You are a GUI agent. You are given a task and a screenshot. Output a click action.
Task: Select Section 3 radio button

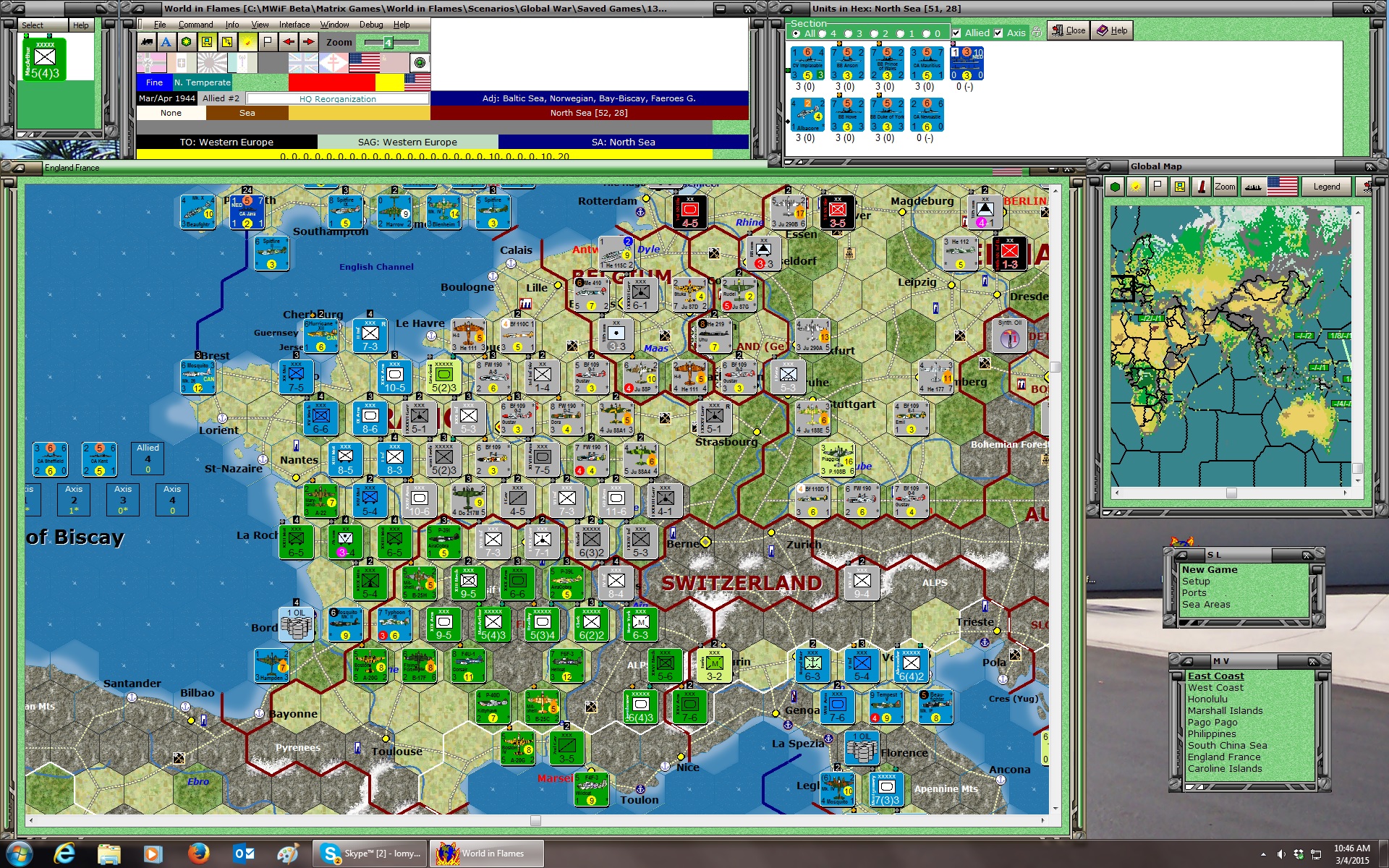(x=848, y=33)
